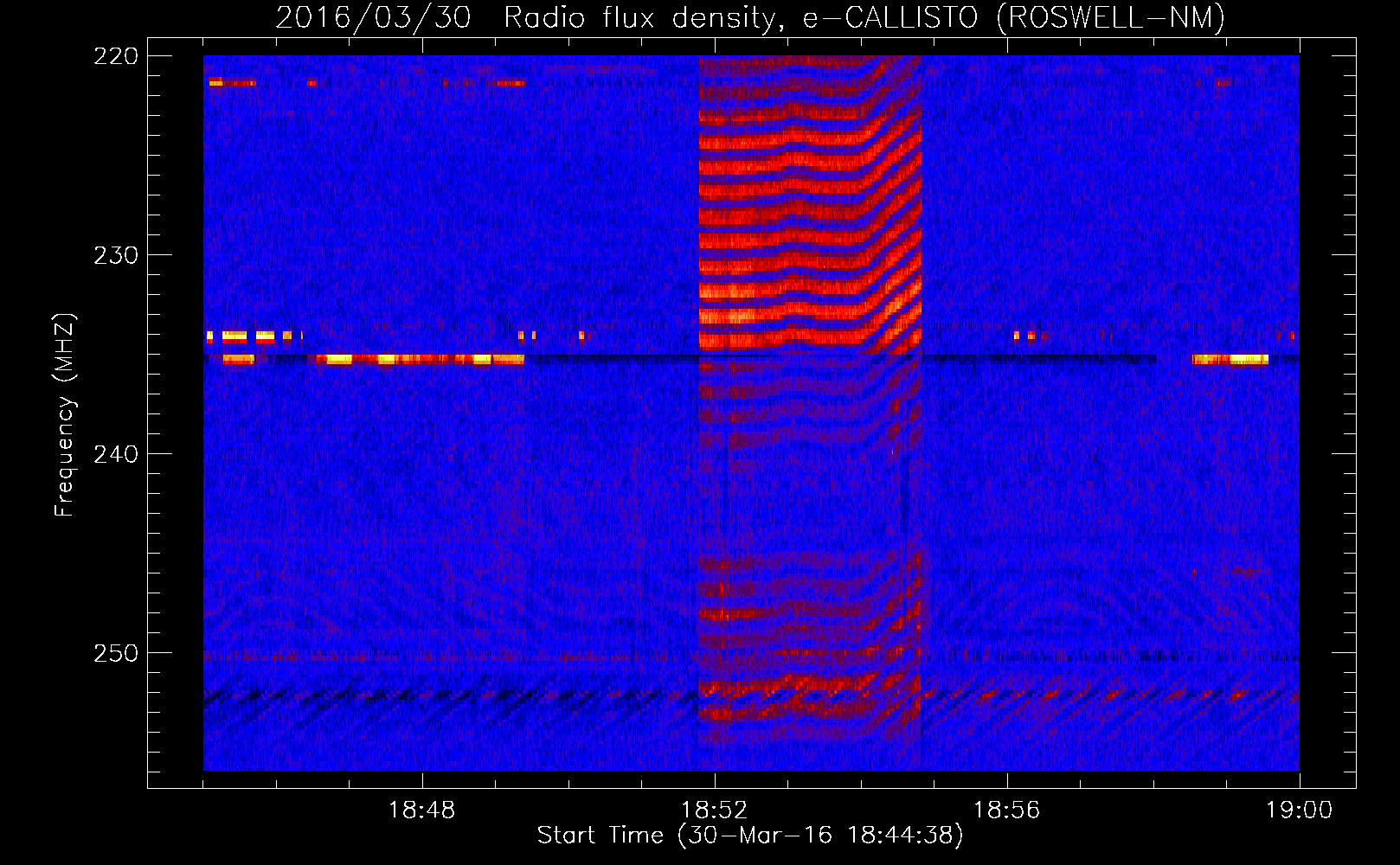
Task: Click the 19:00 time tick label
Action: [x=1300, y=811]
